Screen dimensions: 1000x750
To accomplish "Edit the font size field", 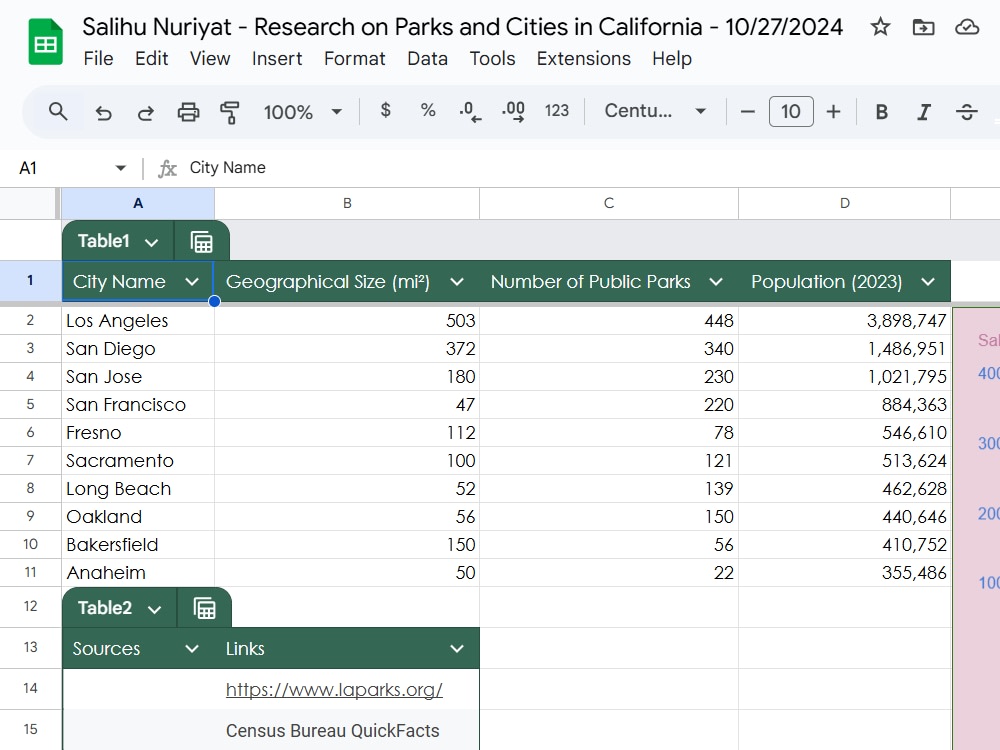I will pyautogui.click(x=791, y=112).
